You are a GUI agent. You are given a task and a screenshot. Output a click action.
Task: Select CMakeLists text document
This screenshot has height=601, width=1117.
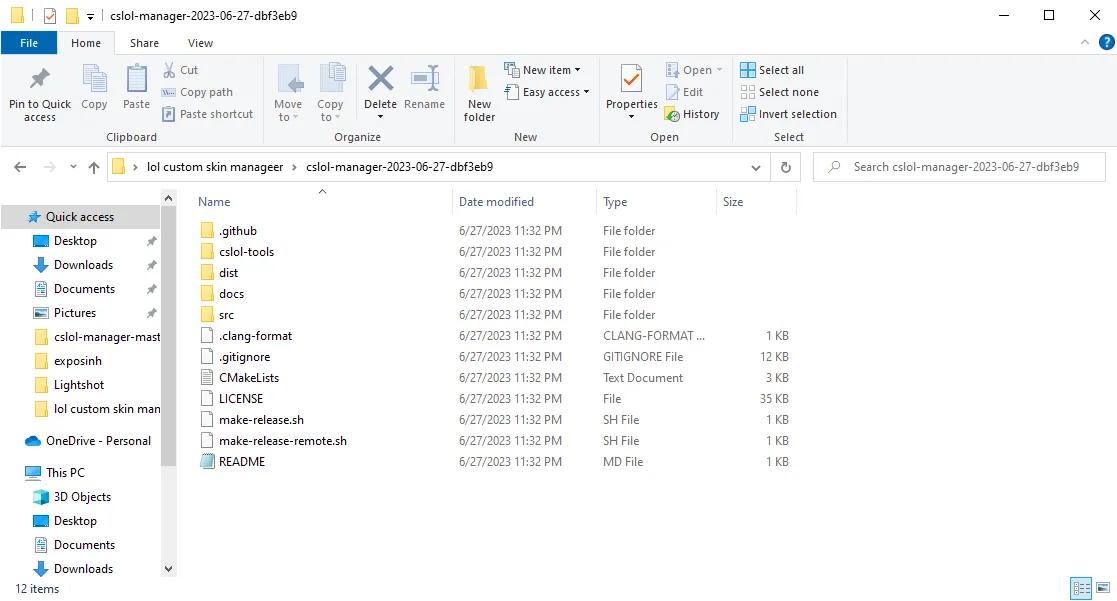click(x=249, y=377)
